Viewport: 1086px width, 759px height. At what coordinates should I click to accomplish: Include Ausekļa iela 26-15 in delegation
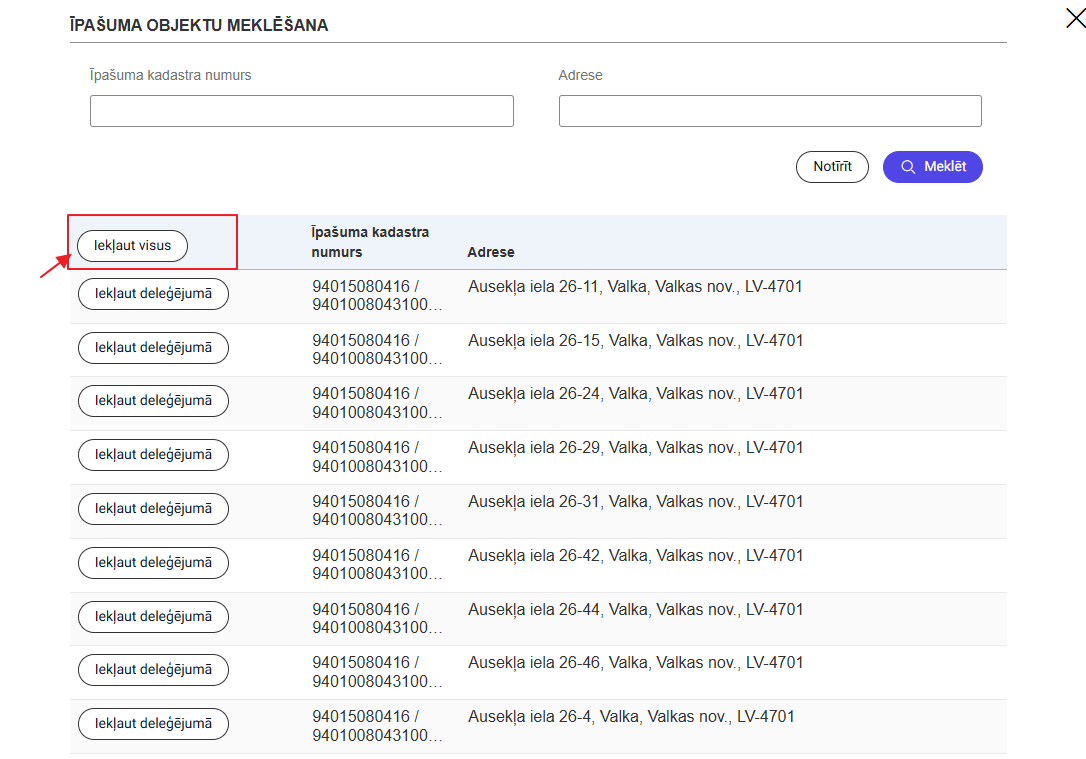pyautogui.click(x=153, y=348)
